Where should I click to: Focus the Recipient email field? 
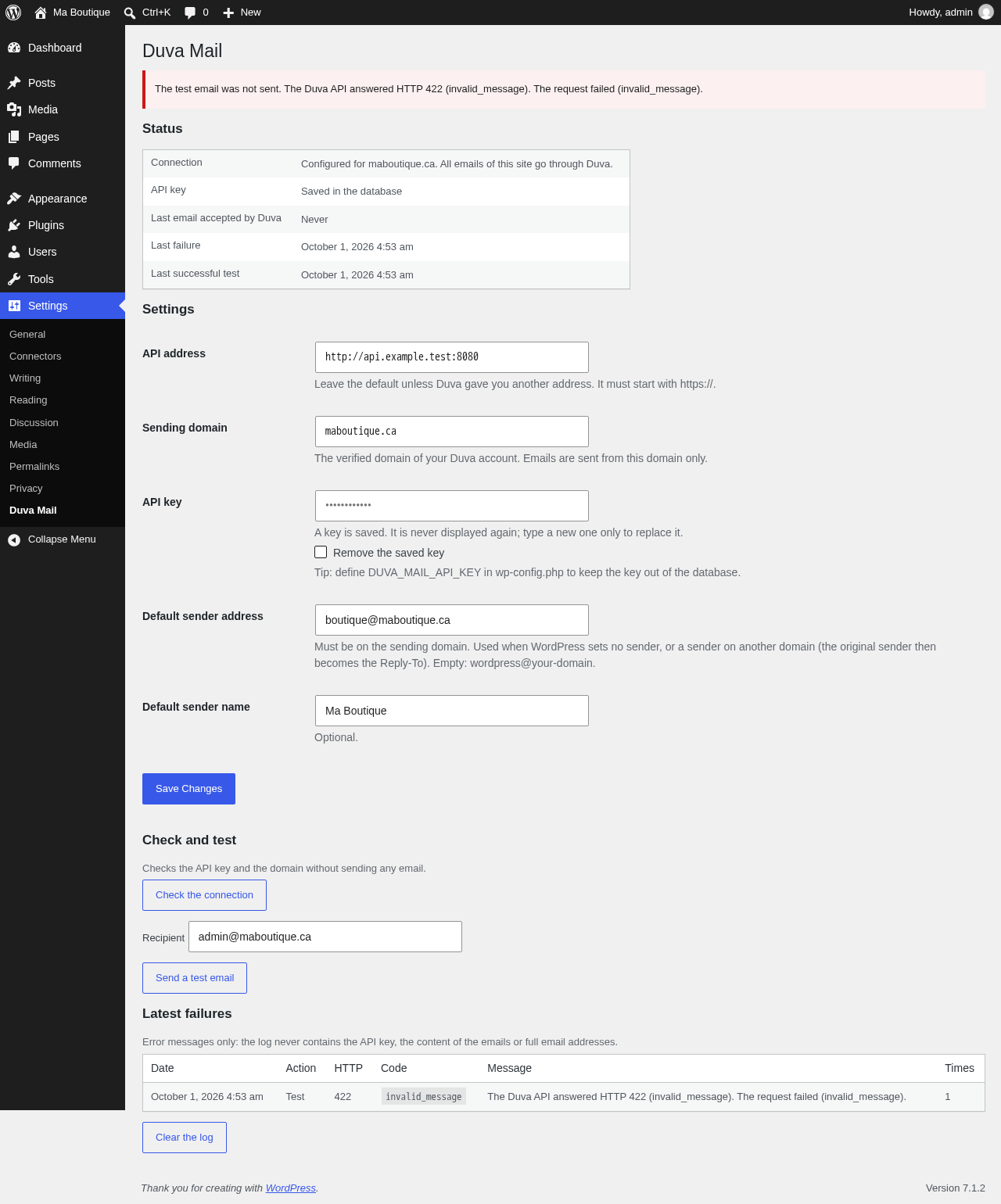coord(325,937)
